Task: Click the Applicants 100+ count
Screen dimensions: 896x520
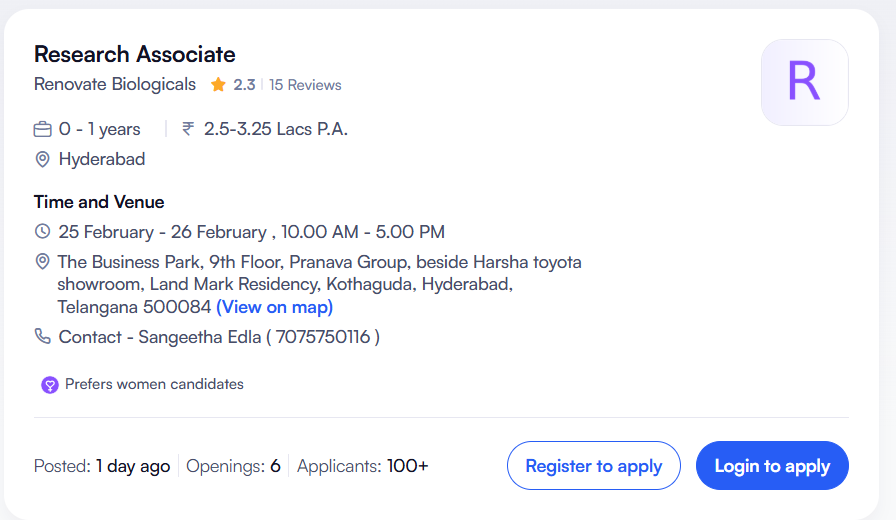Action: (x=363, y=466)
